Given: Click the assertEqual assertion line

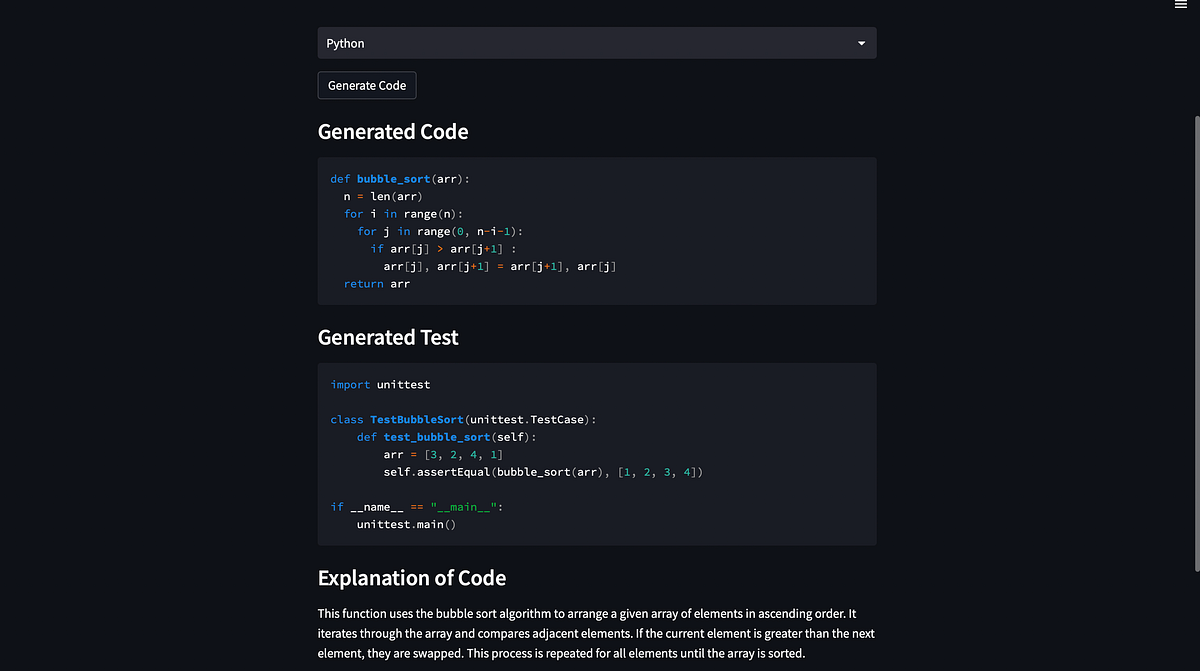Looking at the screenshot, I should pyautogui.click(x=542, y=471).
